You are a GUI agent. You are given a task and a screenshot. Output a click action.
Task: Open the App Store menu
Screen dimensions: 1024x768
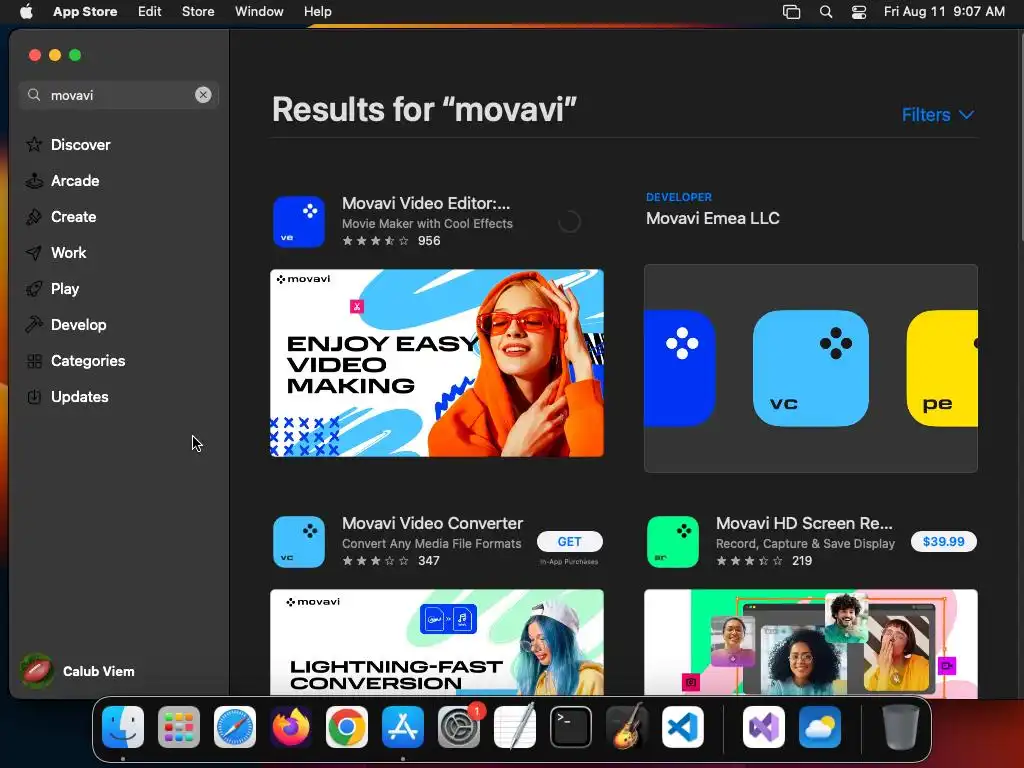coord(85,12)
